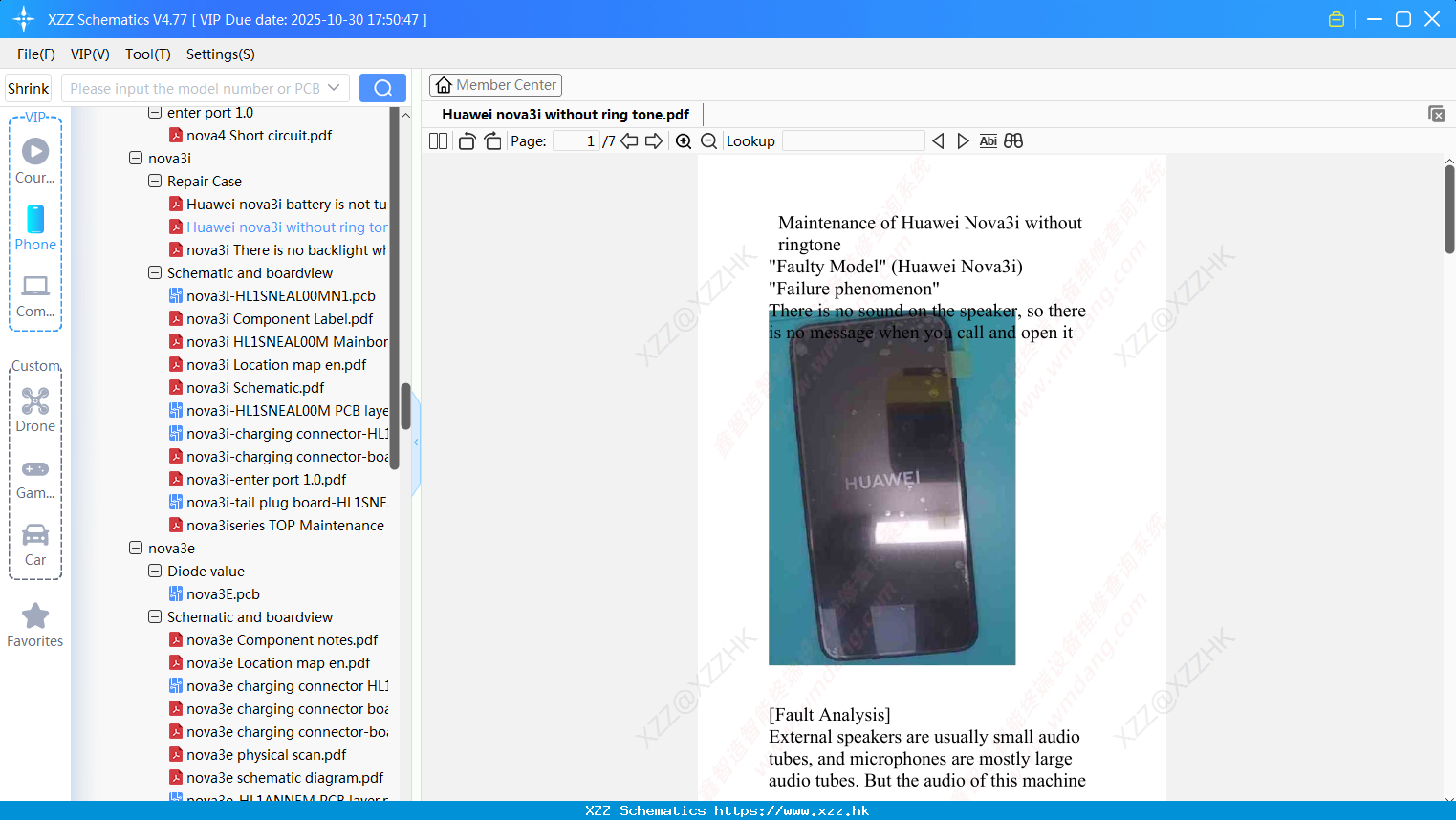Open nova3i Location map en.pdf
This screenshot has width=1456, height=820.
click(x=268, y=364)
